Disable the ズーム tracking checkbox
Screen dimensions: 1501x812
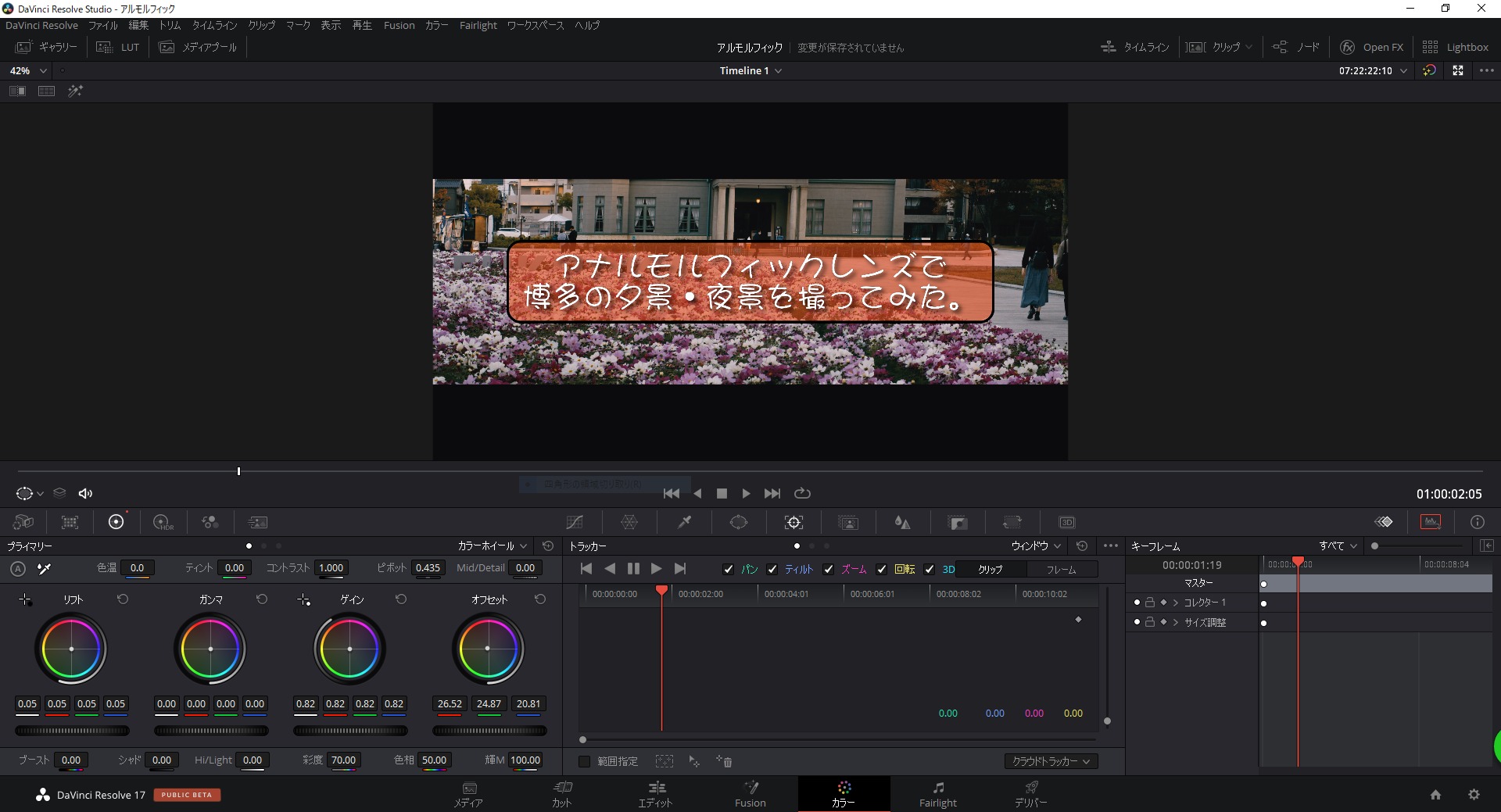point(829,570)
